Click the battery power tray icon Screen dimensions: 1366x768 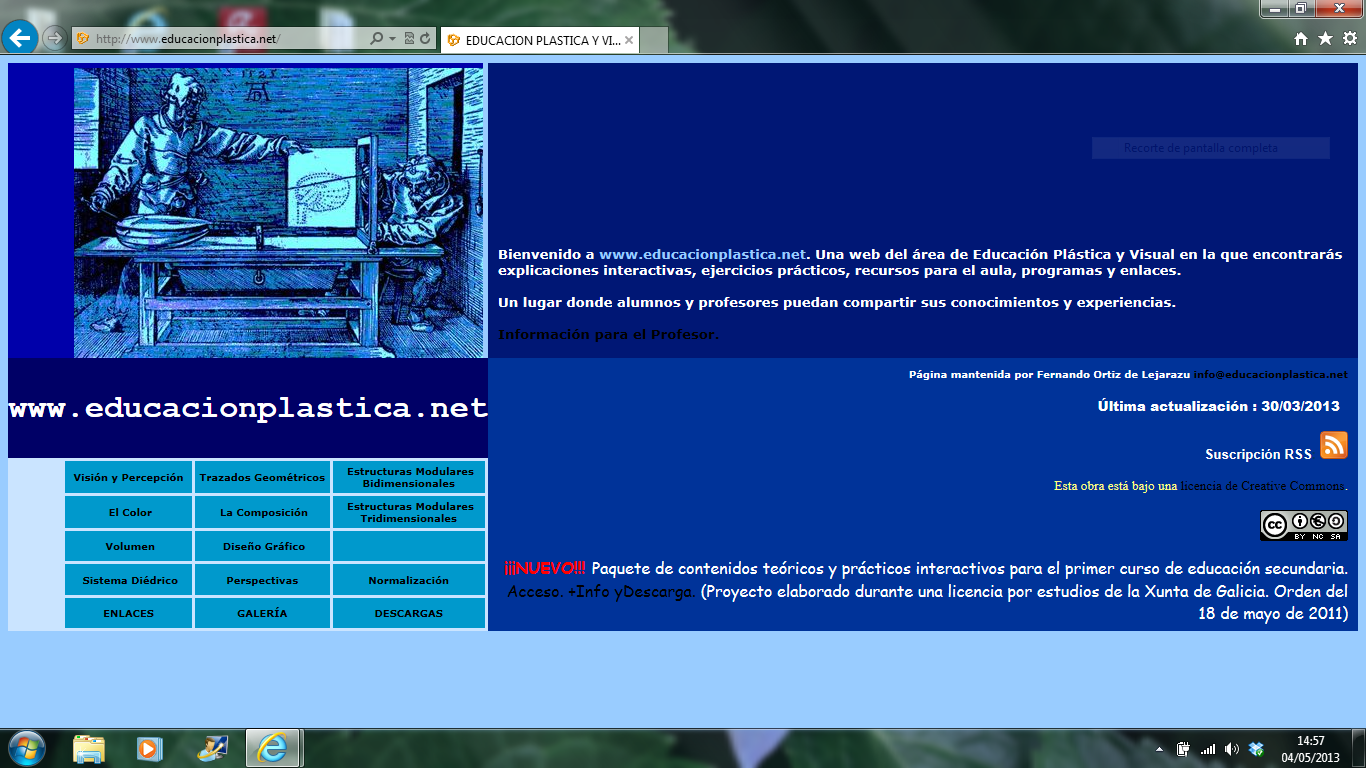[x=1183, y=749]
